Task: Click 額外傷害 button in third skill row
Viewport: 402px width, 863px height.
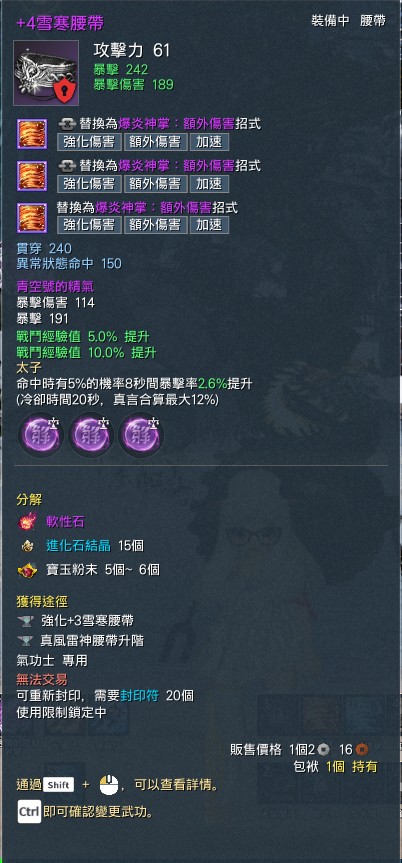Action: 155,225
